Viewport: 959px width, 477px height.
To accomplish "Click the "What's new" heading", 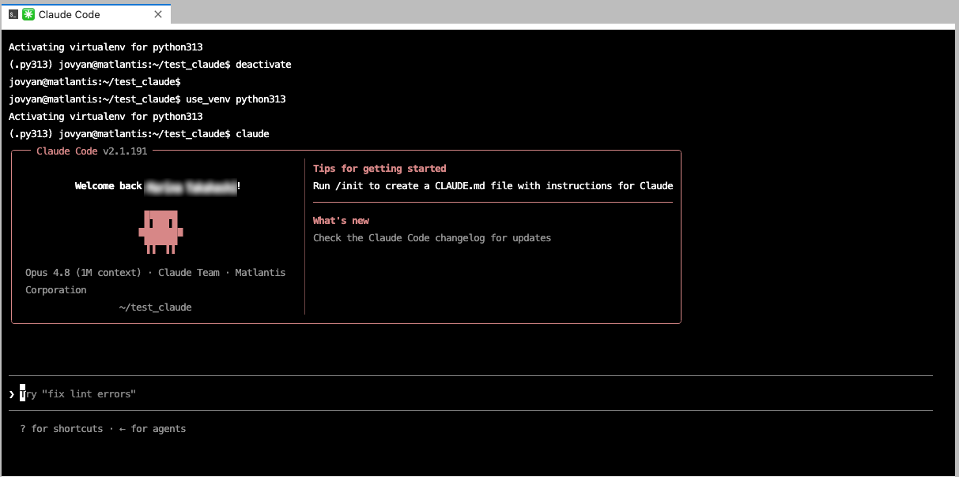I will [x=341, y=221].
